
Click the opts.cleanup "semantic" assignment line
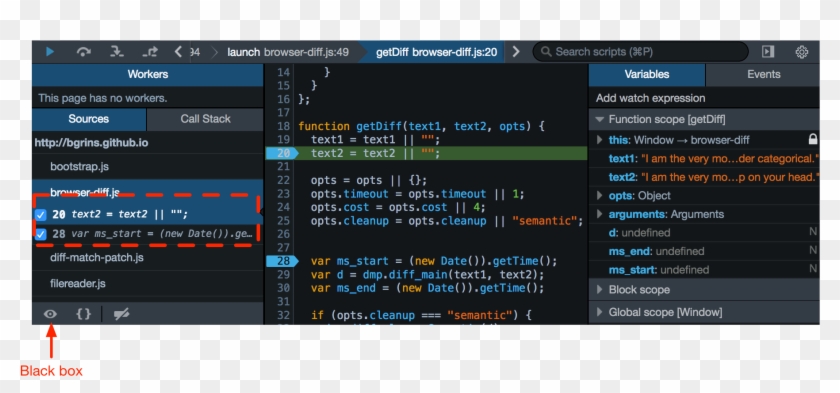click(x=447, y=221)
